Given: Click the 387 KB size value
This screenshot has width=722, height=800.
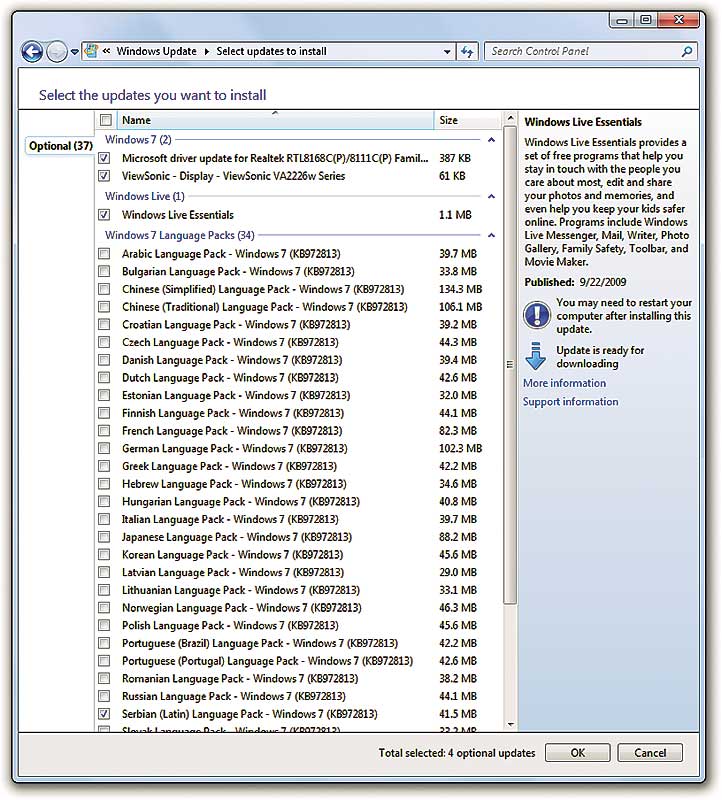Looking at the screenshot, I should [455, 159].
